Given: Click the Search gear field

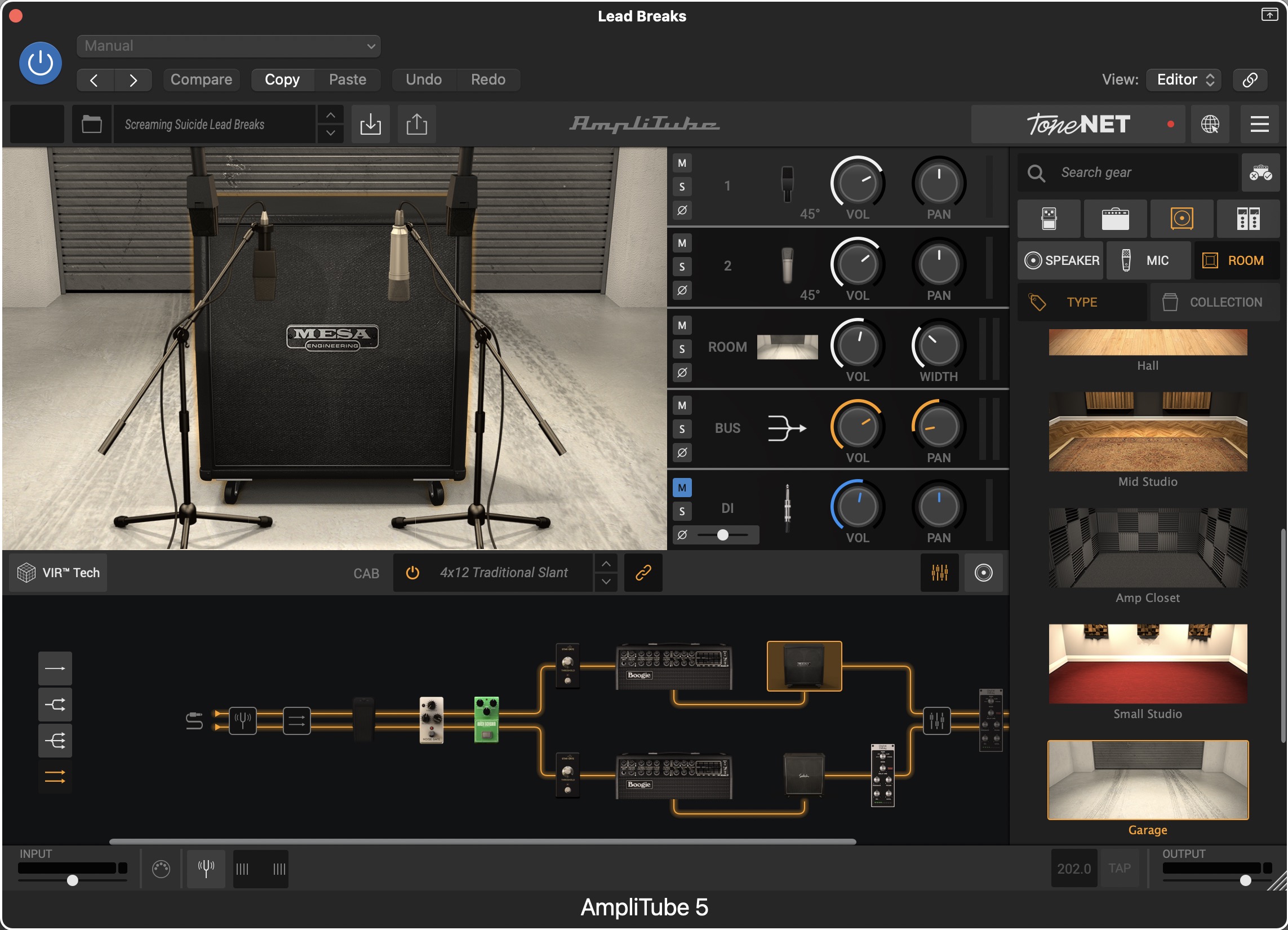Looking at the screenshot, I should tap(1129, 172).
